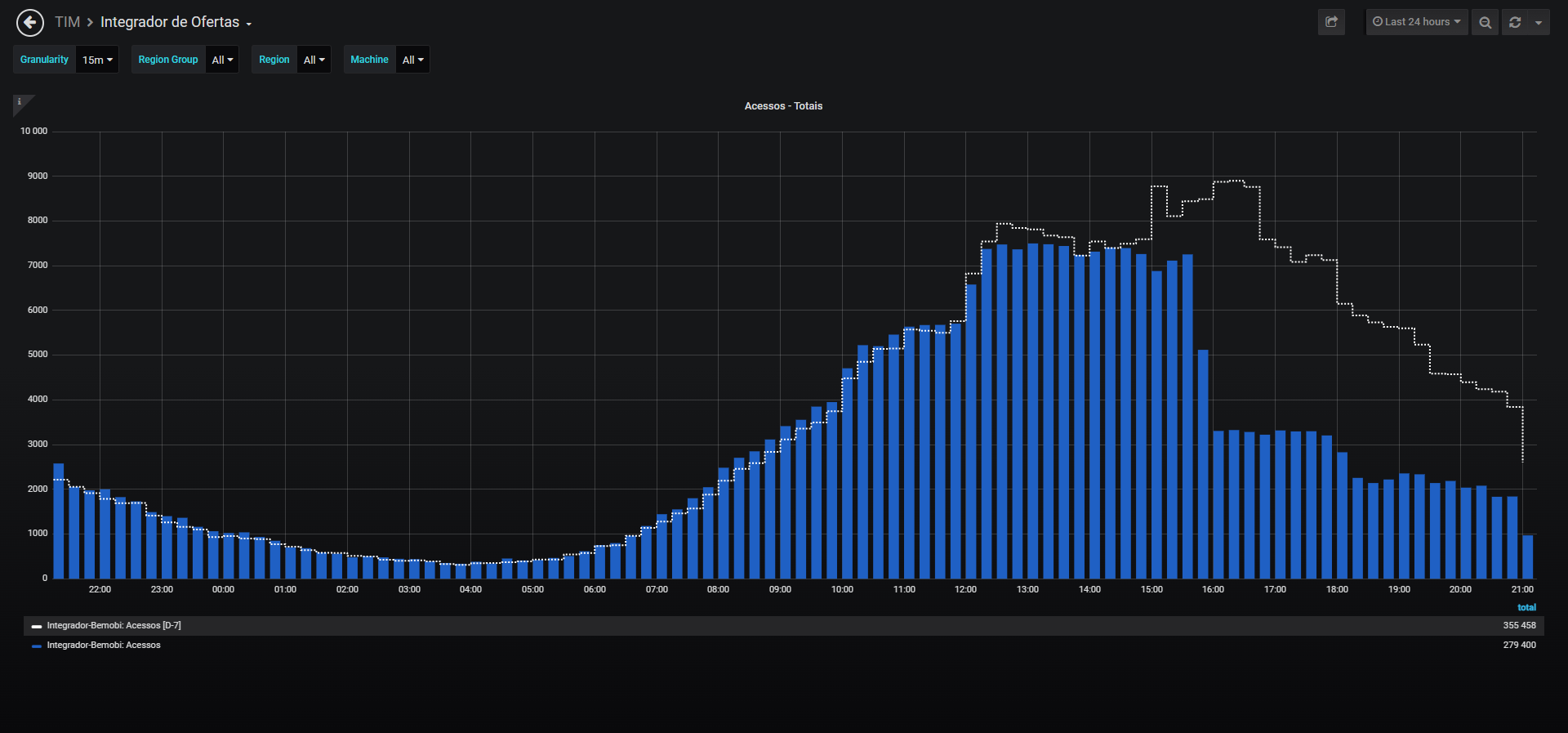
Task: Click the back arrow icon
Action: [x=30, y=23]
